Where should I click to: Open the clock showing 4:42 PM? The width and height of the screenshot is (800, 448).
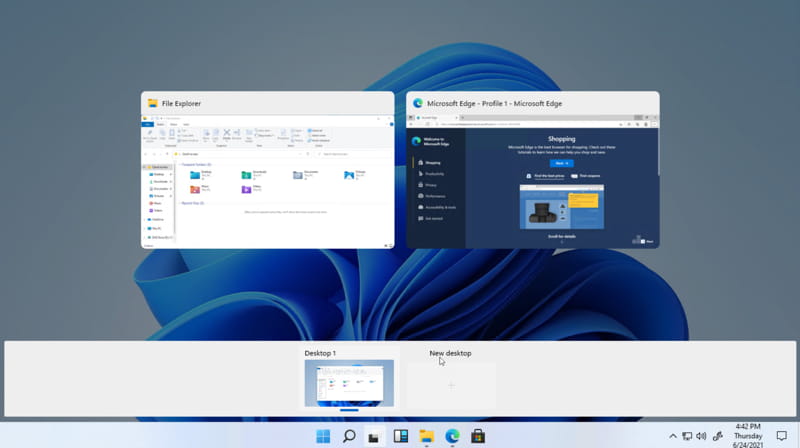748,436
